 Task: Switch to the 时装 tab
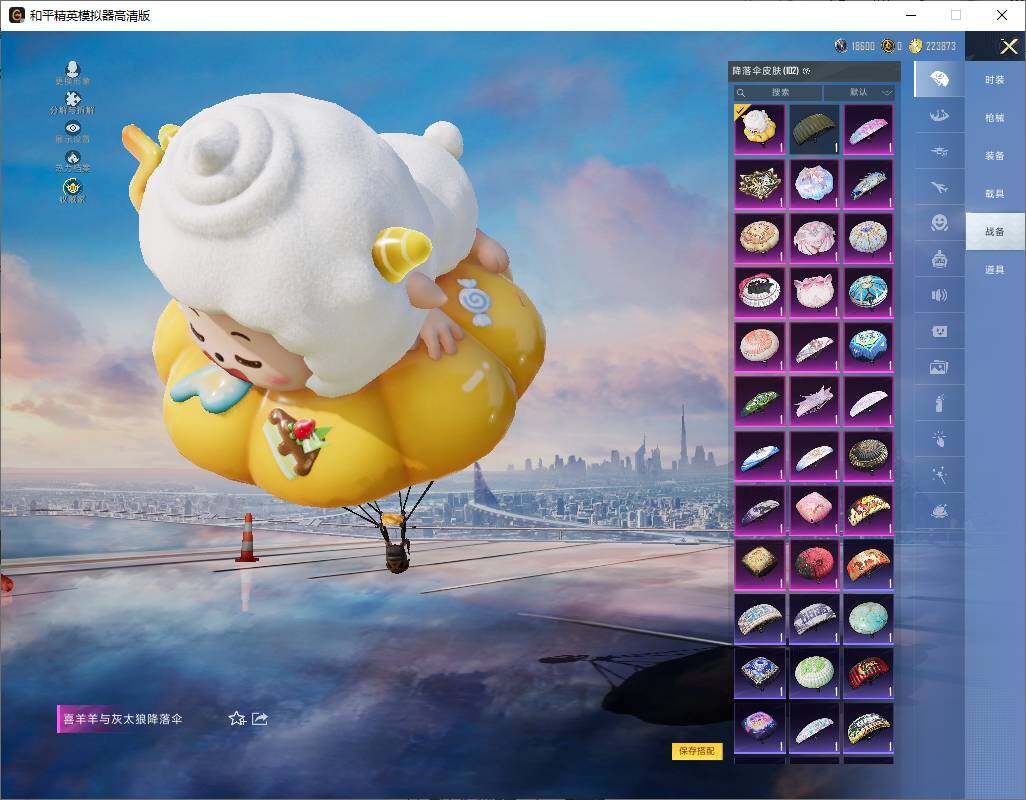pos(995,80)
